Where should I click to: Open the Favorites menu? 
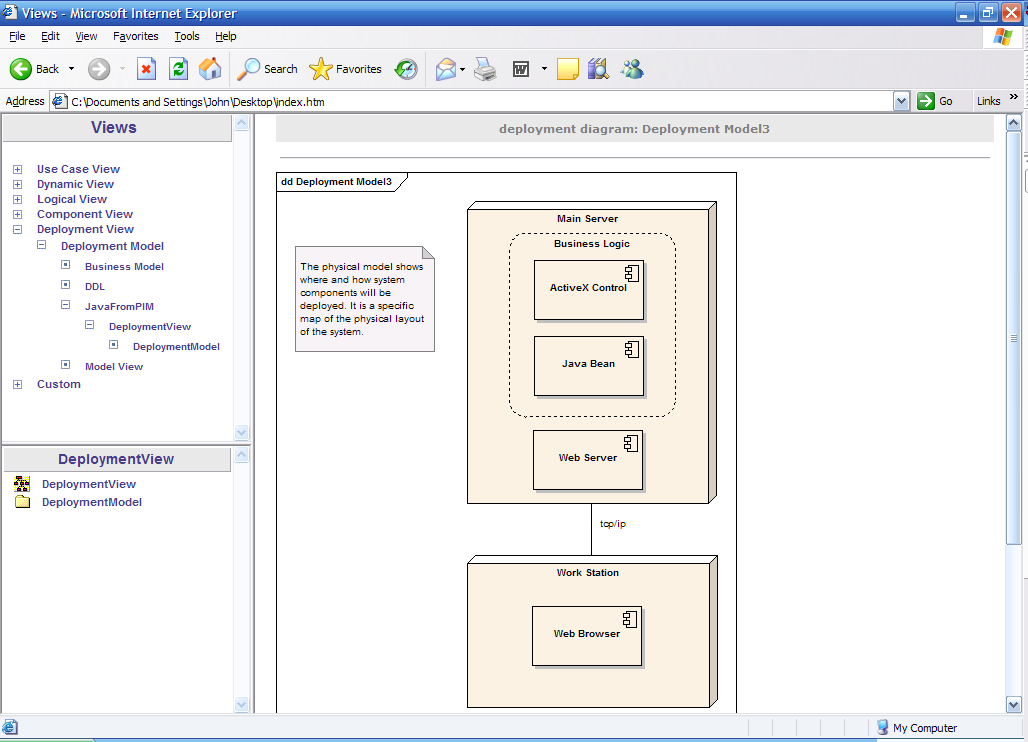[136, 36]
